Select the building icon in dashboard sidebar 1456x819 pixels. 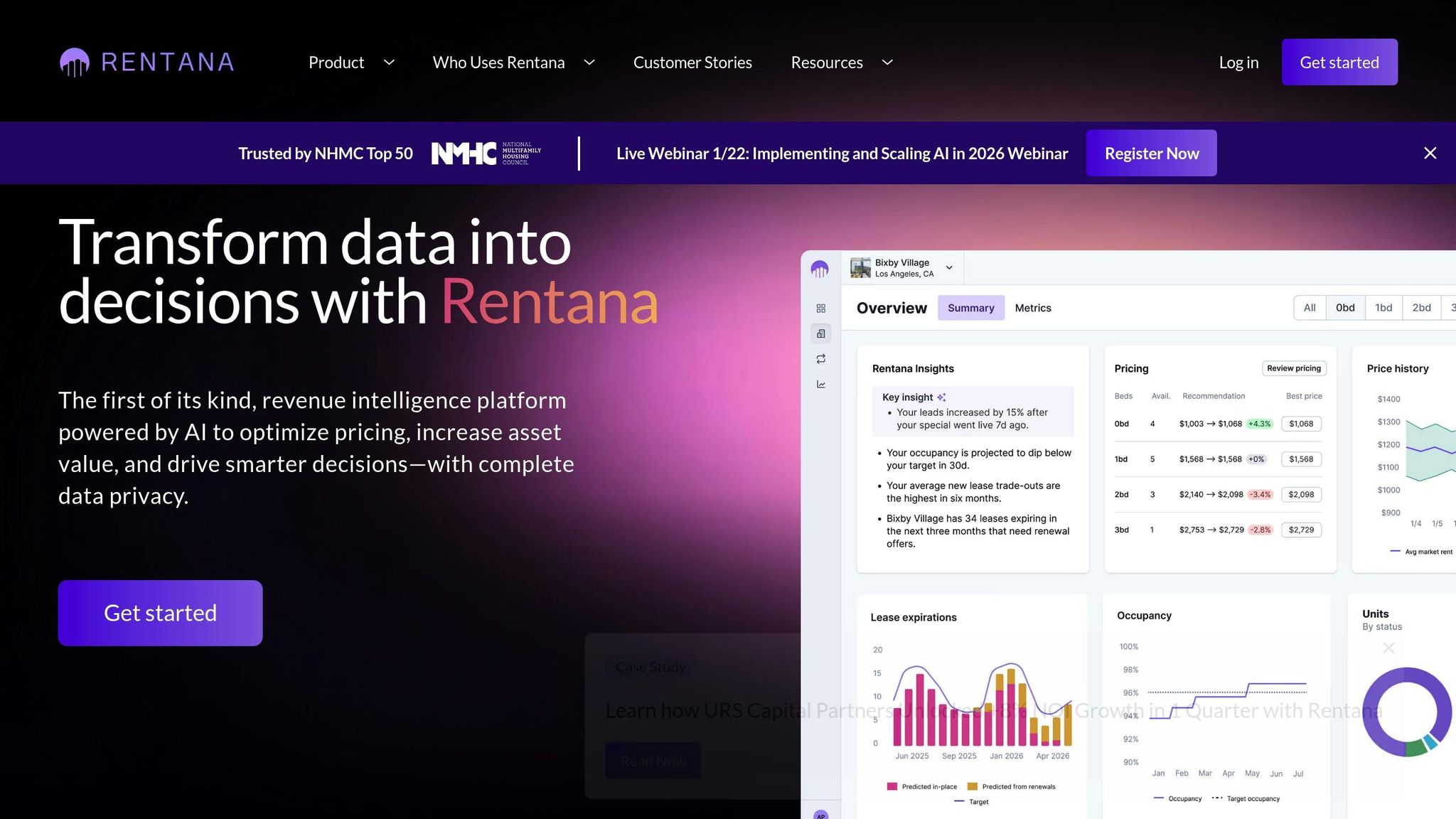tap(820, 333)
